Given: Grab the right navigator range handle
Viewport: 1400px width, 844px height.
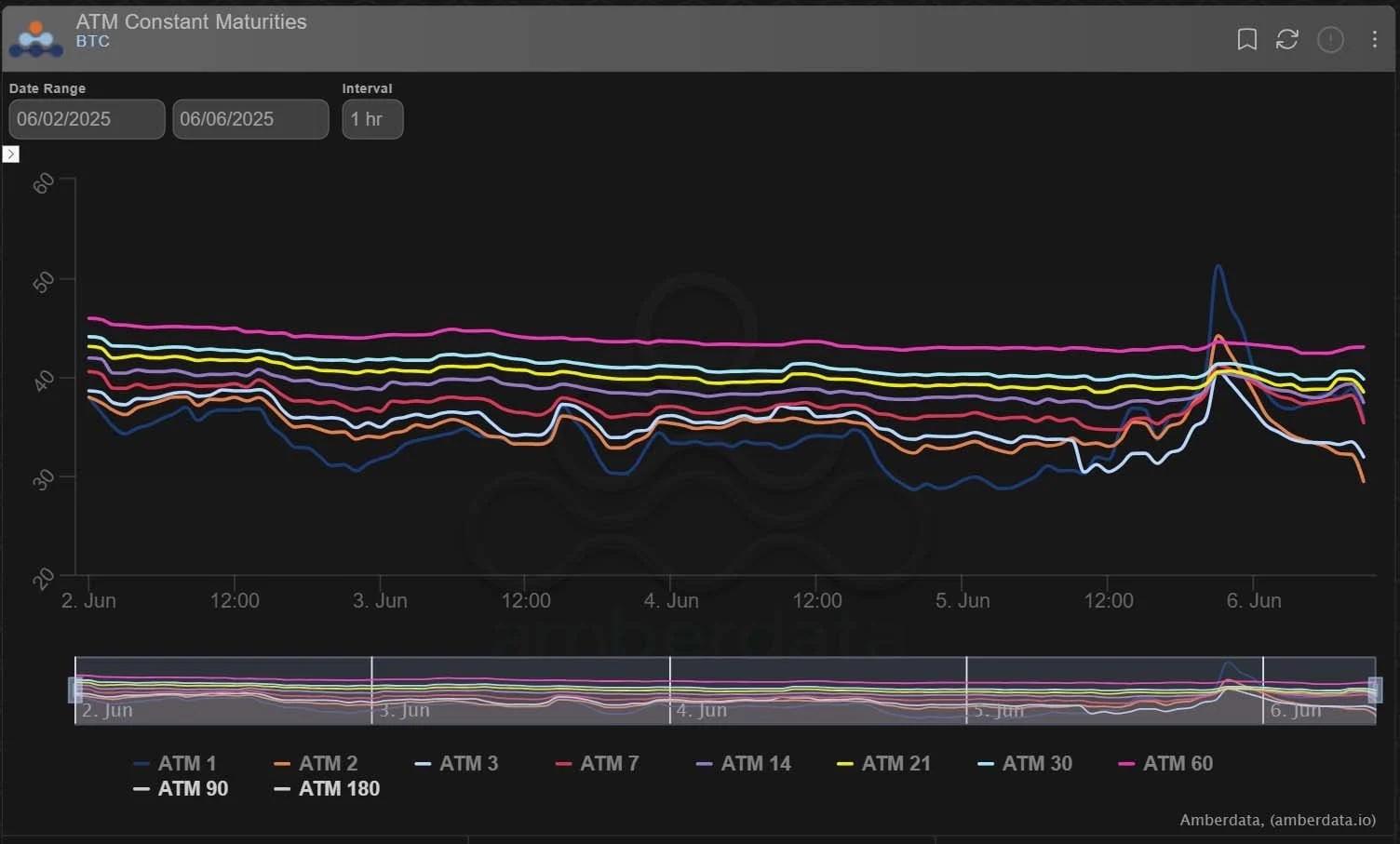Looking at the screenshot, I should pos(1375,690).
